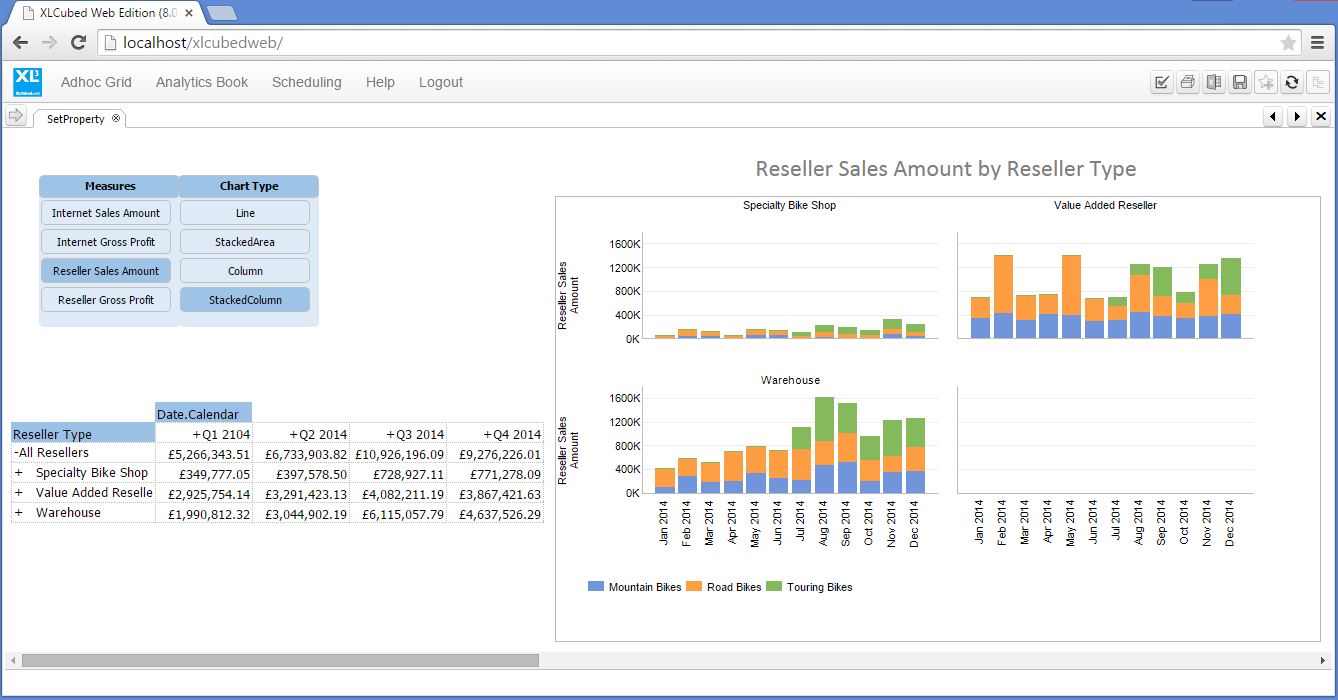Click the grey arrow beside SetProperty tab
This screenshot has width=1338, height=700.
point(15,117)
